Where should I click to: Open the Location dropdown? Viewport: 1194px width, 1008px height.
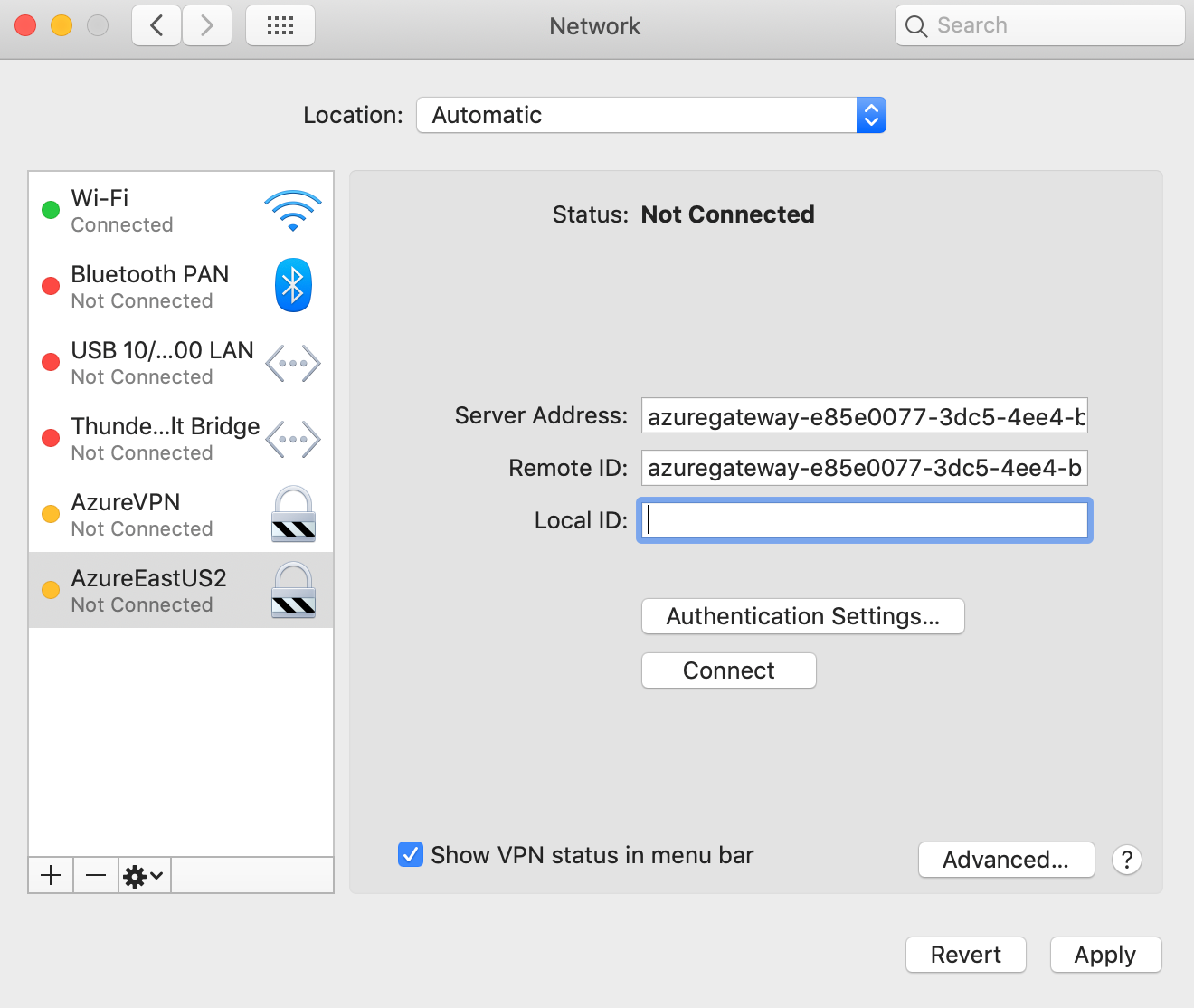(x=651, y=115)
